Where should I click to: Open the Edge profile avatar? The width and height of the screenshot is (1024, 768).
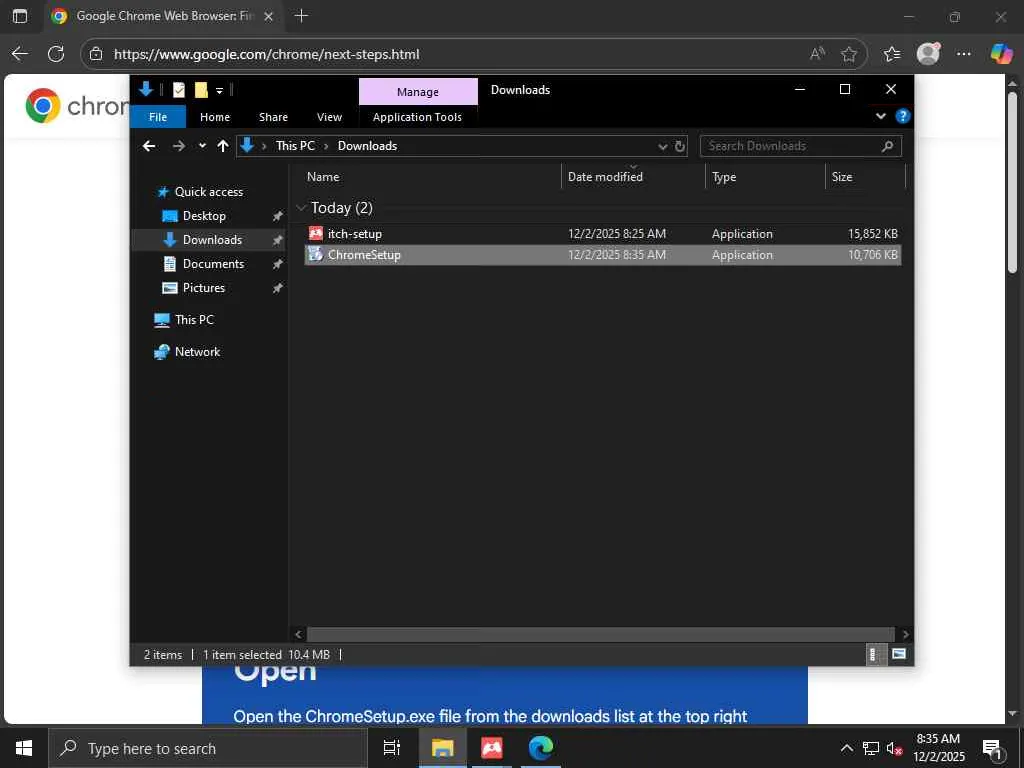(928, 54)
